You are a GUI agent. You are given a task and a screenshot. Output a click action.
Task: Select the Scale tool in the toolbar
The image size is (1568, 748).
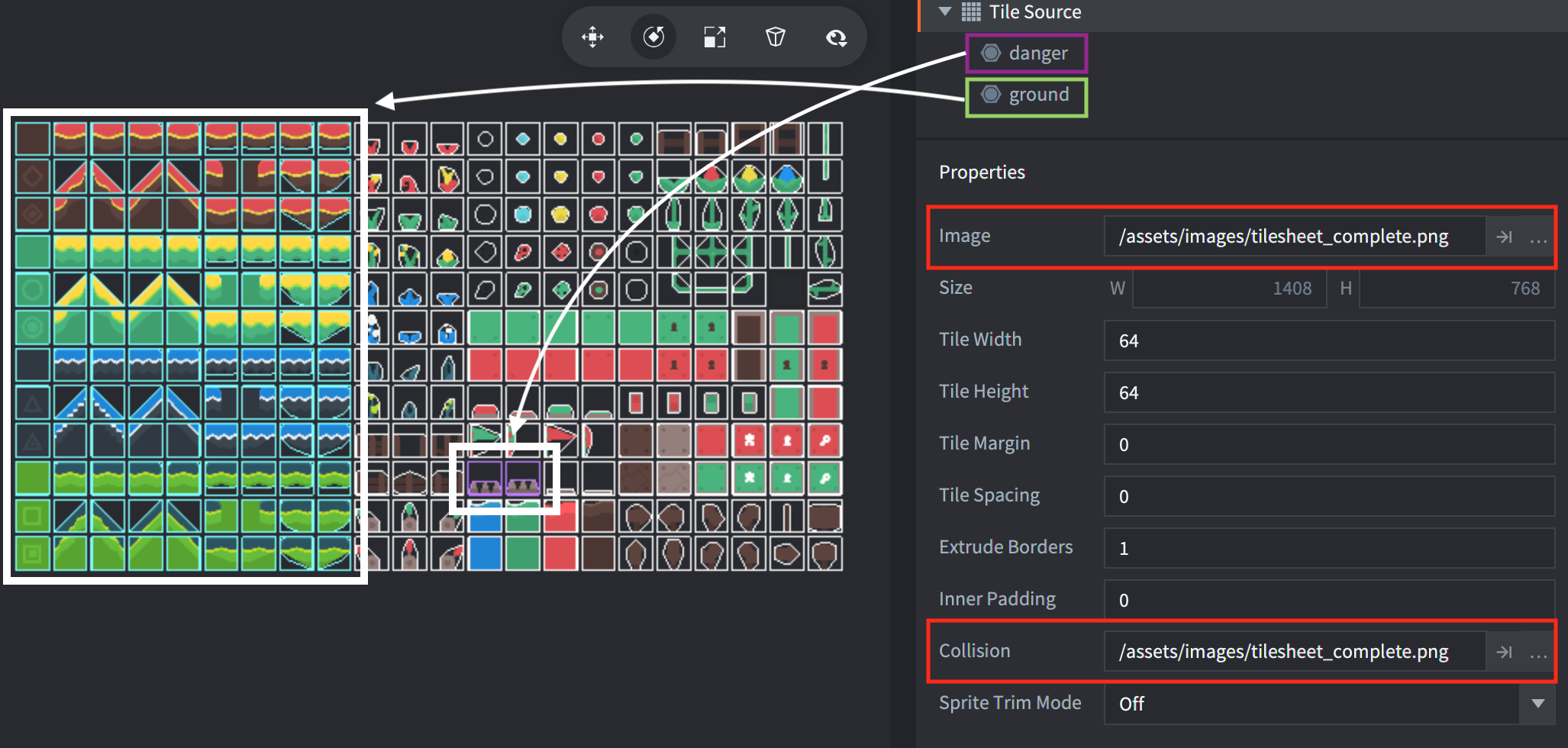[x=715, y=37]
